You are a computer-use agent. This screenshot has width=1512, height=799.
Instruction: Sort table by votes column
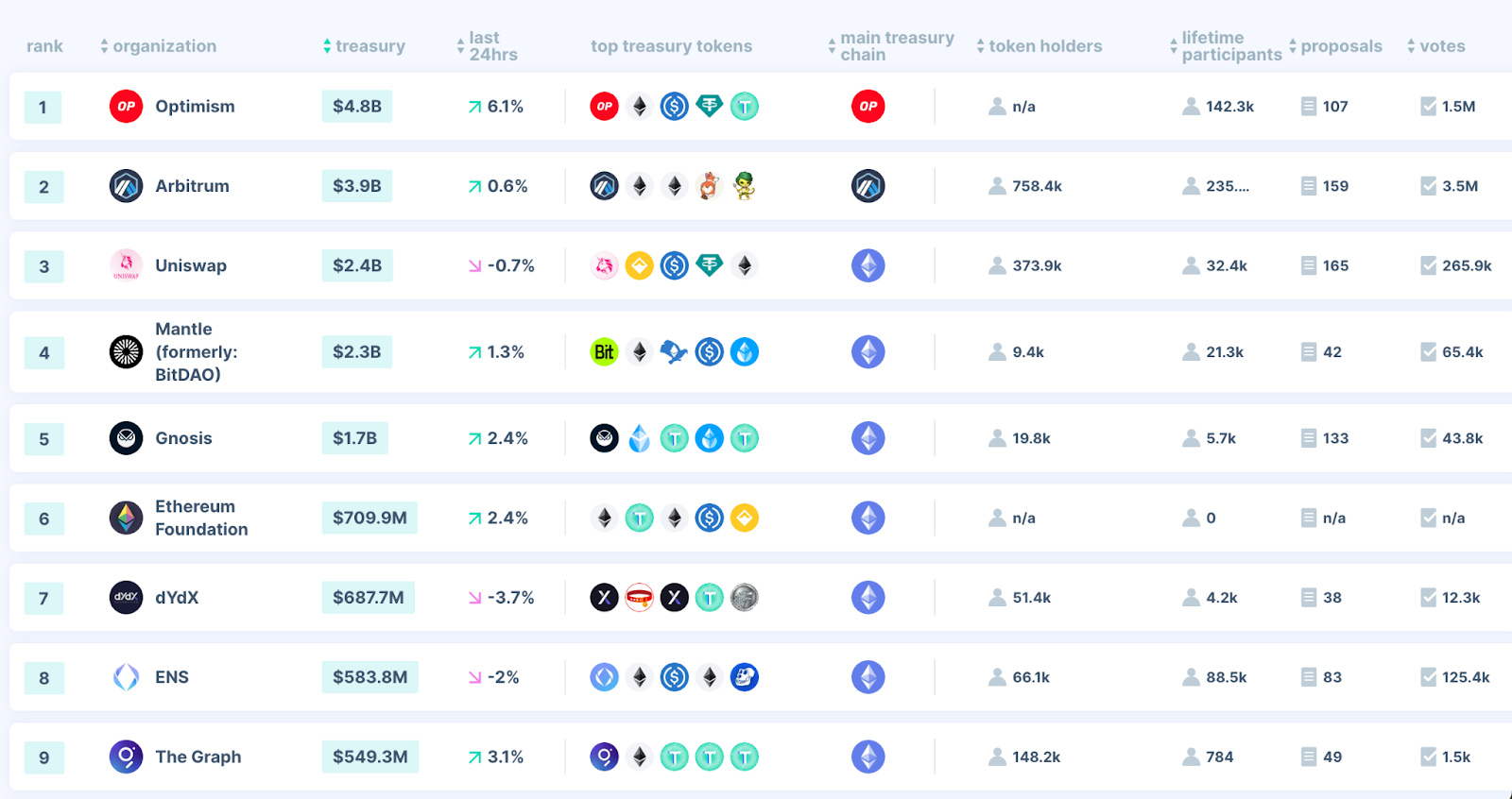(x=1436, y=46)
